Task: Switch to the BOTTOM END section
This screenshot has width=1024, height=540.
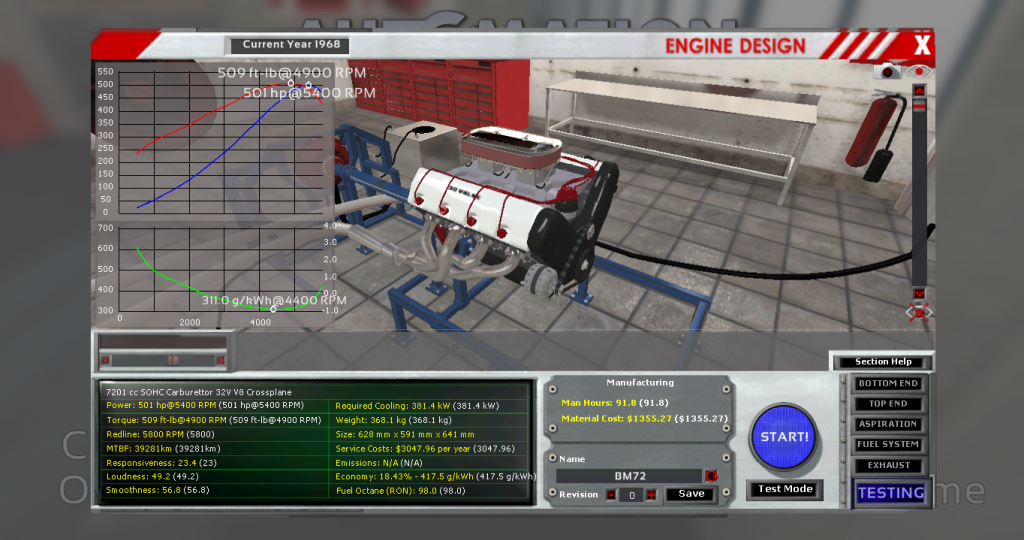Action: tap(888, 383)
